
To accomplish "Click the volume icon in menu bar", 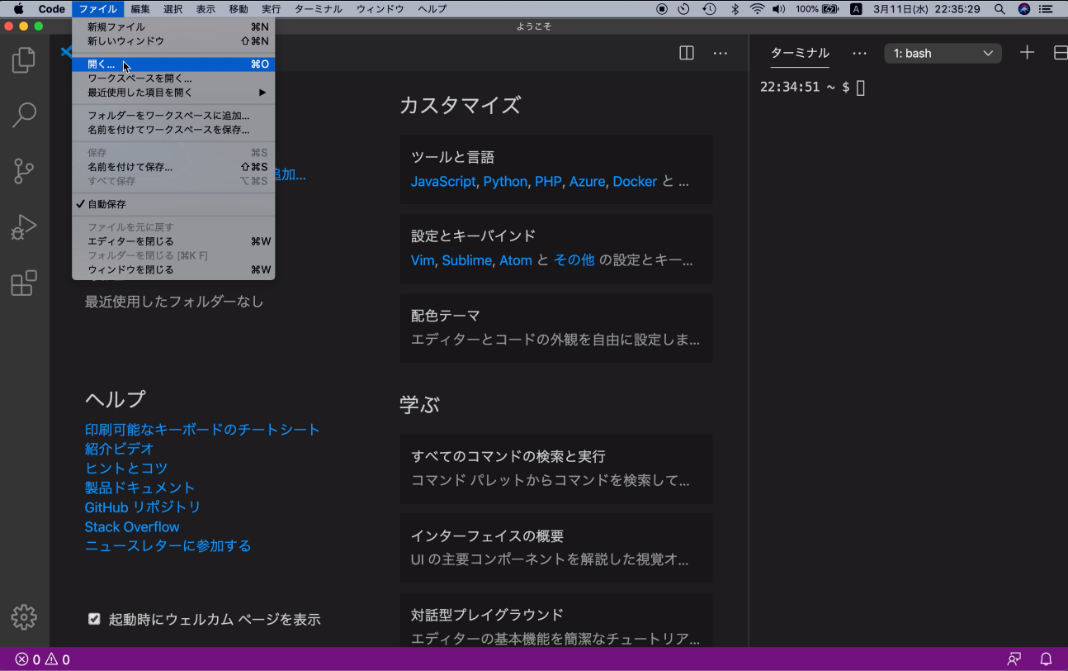I will click(x=779, y=9).
